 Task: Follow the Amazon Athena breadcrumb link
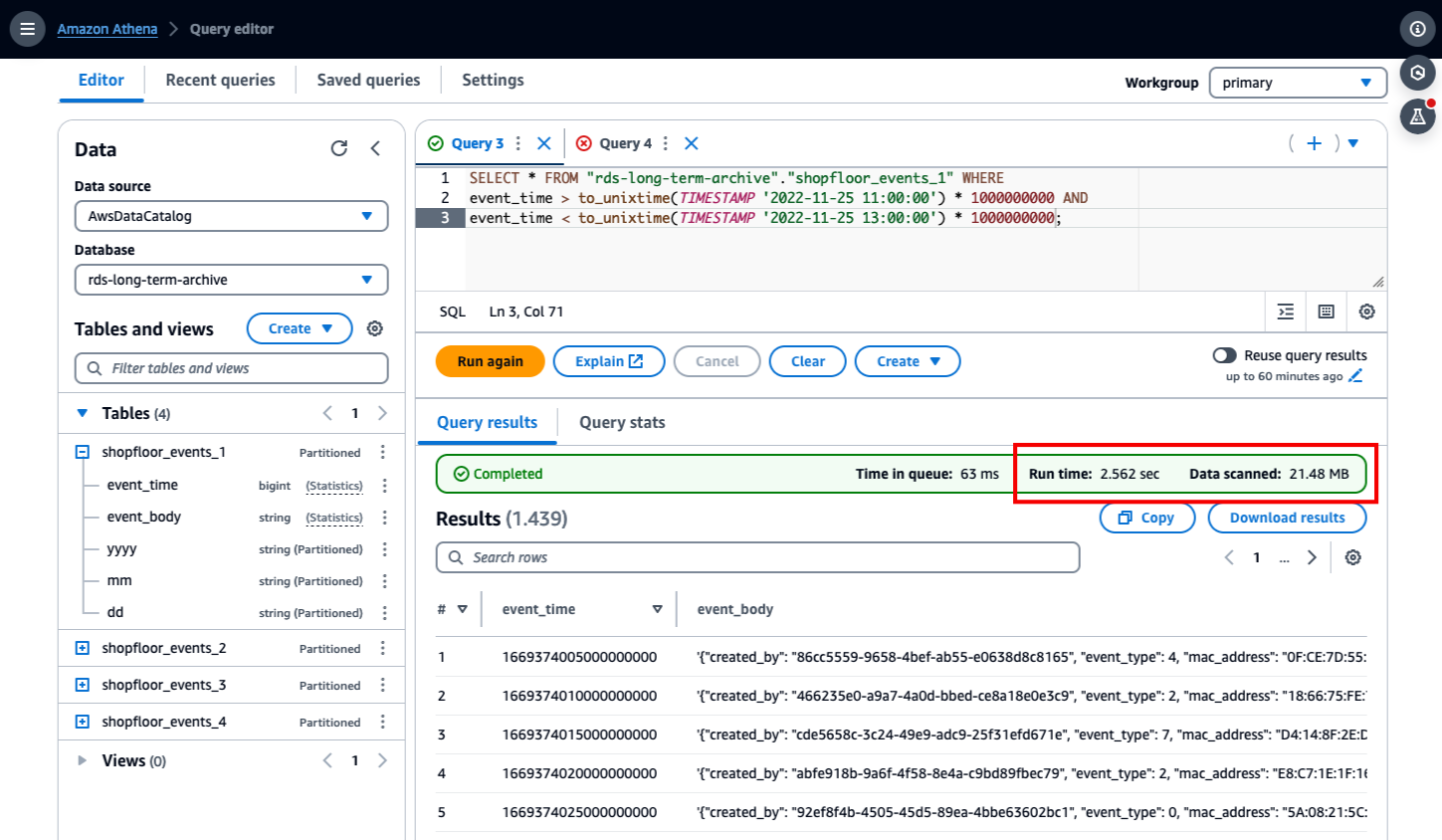pyautogui.click(x=107, y=29)
